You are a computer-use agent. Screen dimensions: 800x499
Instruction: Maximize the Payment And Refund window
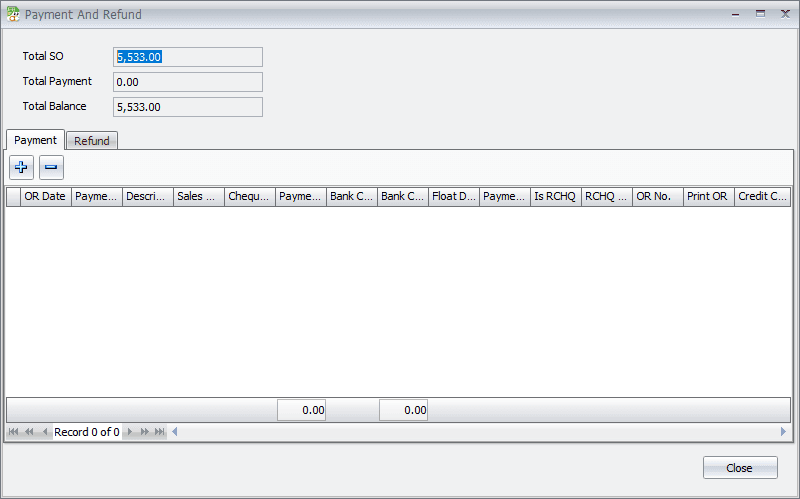click(x=760, y=14)
